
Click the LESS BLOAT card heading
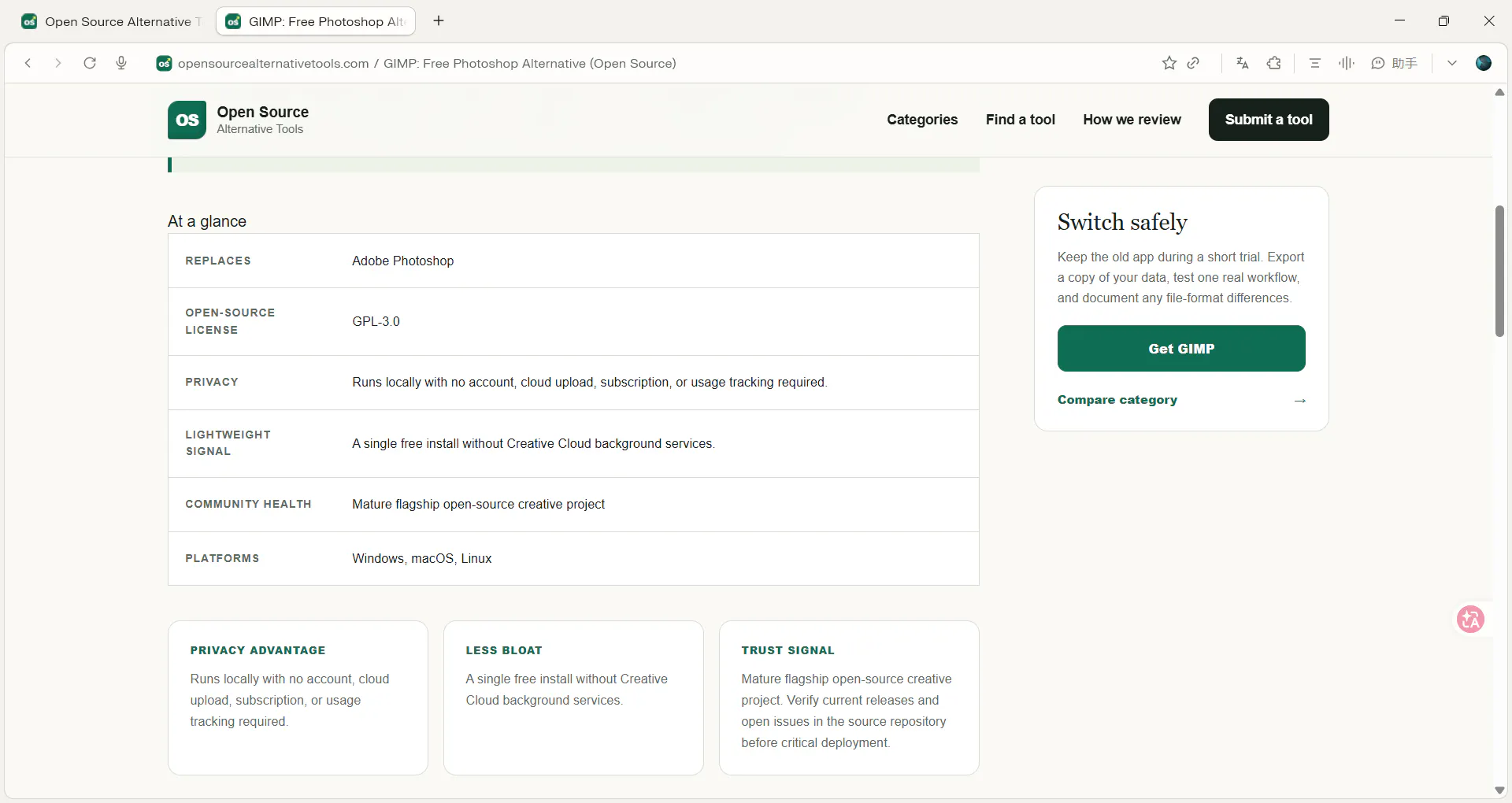tap(504, 650)
